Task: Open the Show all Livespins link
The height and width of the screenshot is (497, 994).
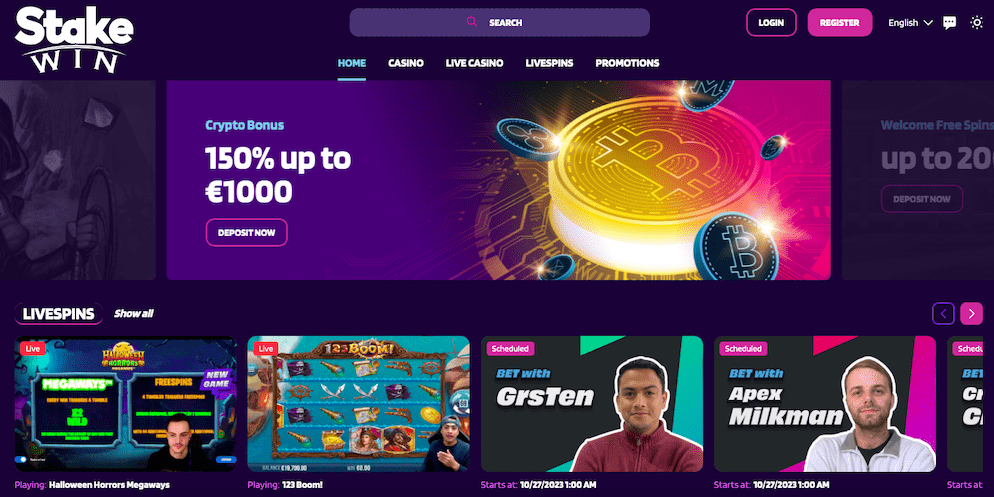Action: (134, 314)
